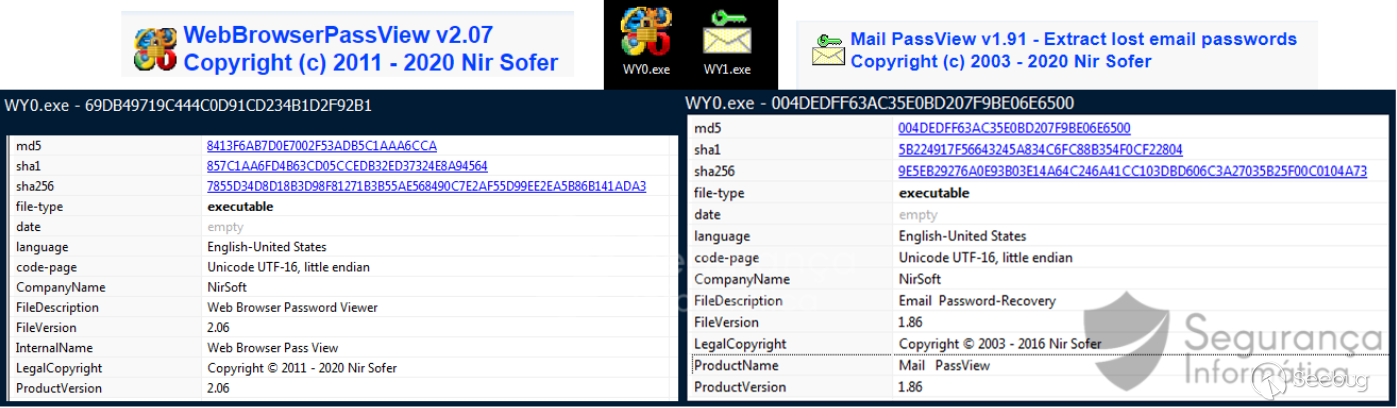The image size is (1397, 408).
Task: Click the WebBrowserPassView logo icon
Action: click(x=155, y=49)
